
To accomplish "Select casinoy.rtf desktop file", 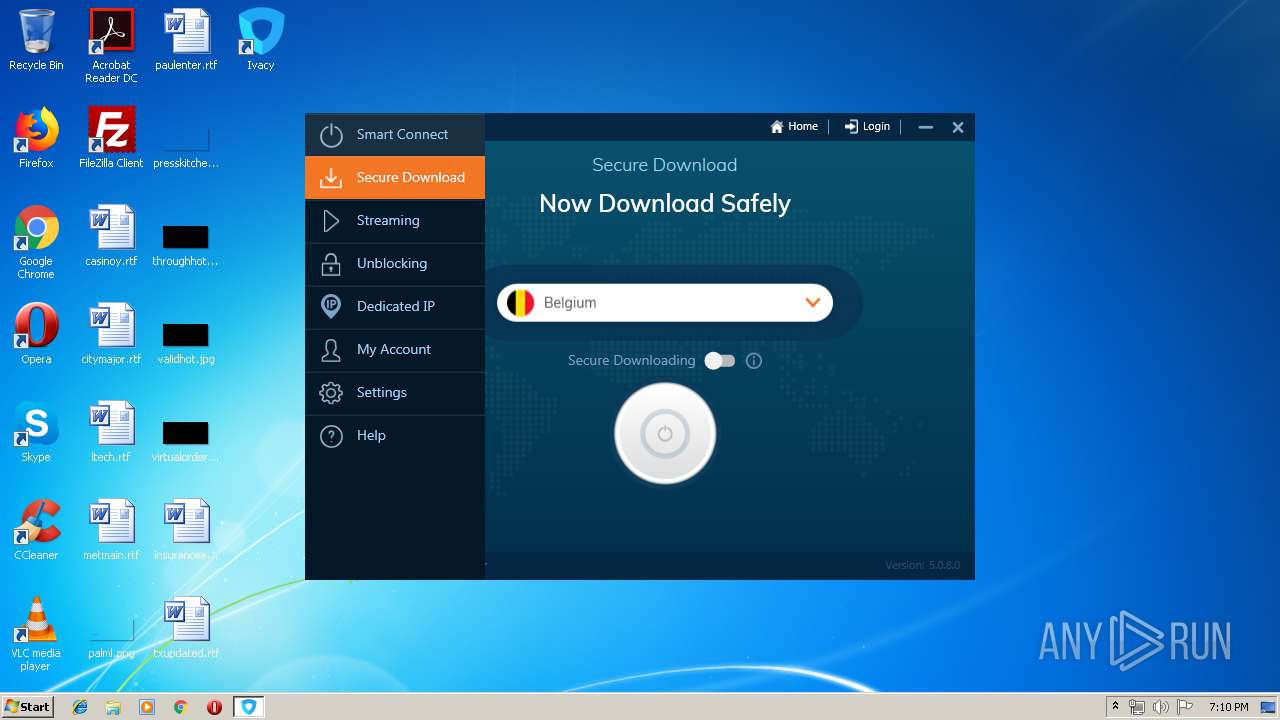I will point(111,236).
